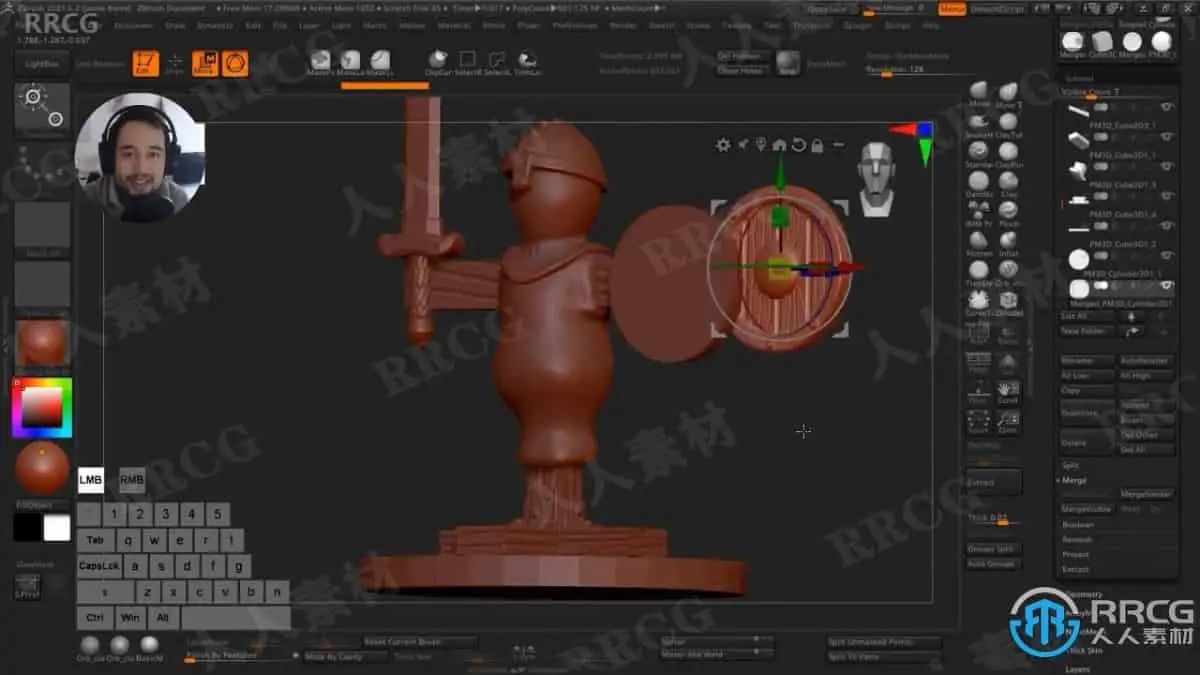Pick a color in the color picker square
1200x675 pixels.
tap(42, 406)
